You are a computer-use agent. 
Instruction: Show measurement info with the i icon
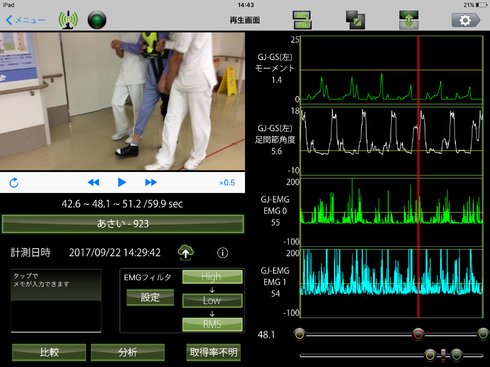click(x=223, y=253)
